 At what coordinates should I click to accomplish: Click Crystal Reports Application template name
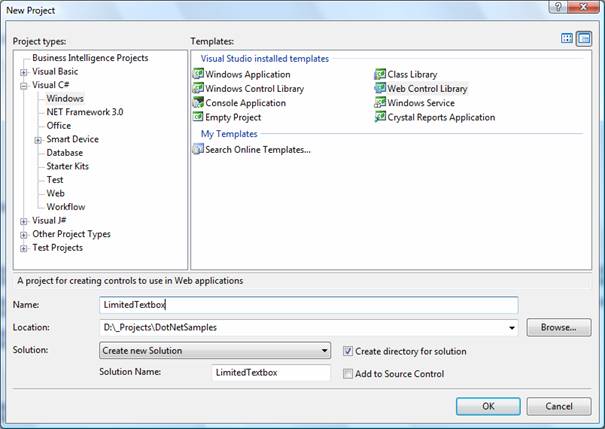pyautogui.click(x=441, y=117)
